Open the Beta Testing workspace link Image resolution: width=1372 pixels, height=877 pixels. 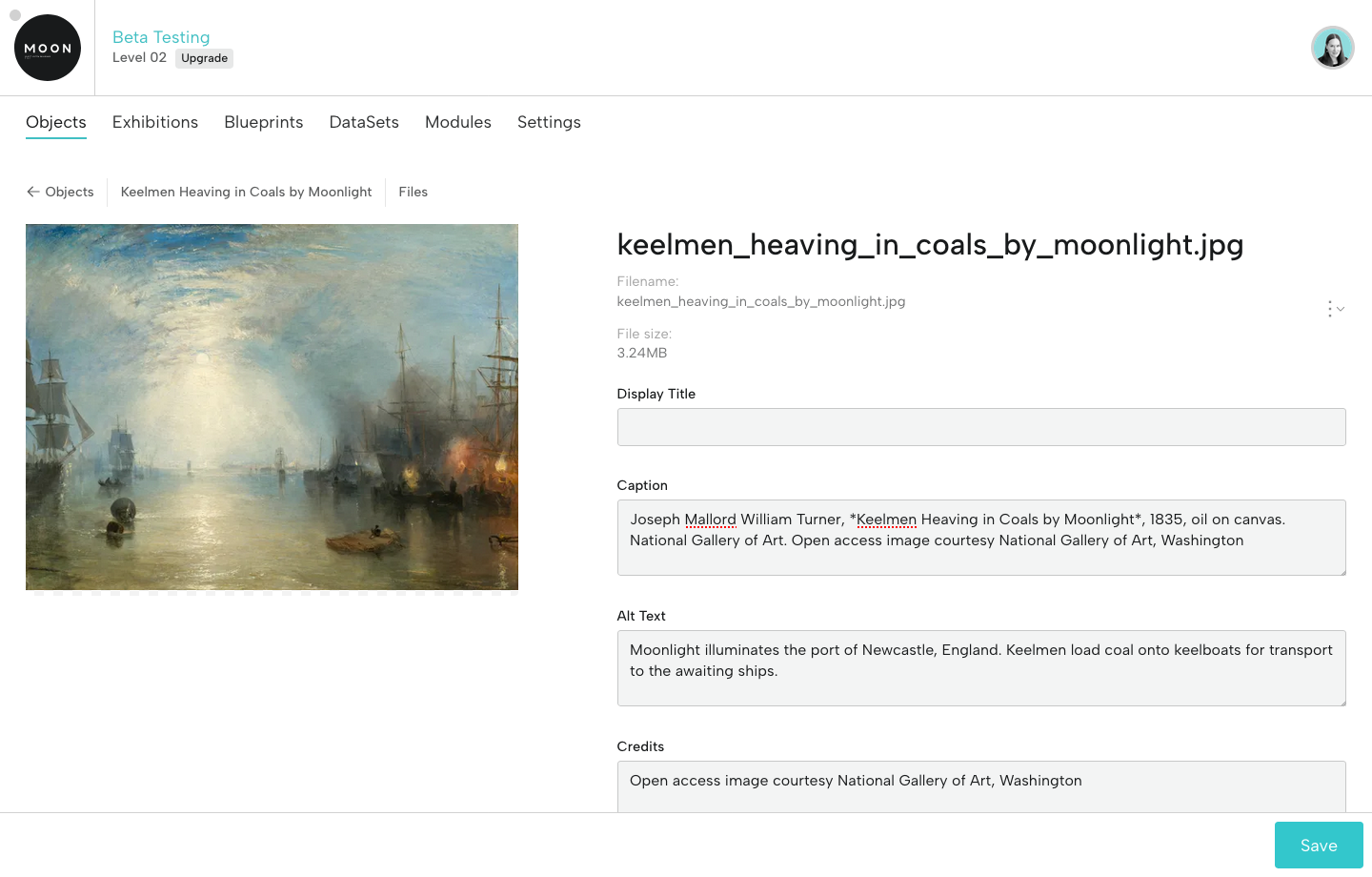[161, 37]
